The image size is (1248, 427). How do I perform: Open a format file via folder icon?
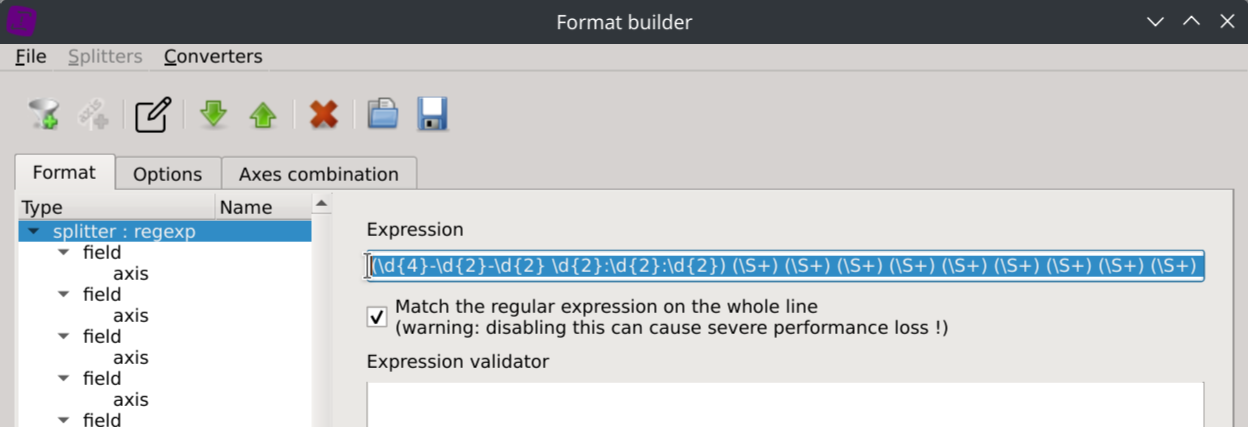tap(382, 114)
